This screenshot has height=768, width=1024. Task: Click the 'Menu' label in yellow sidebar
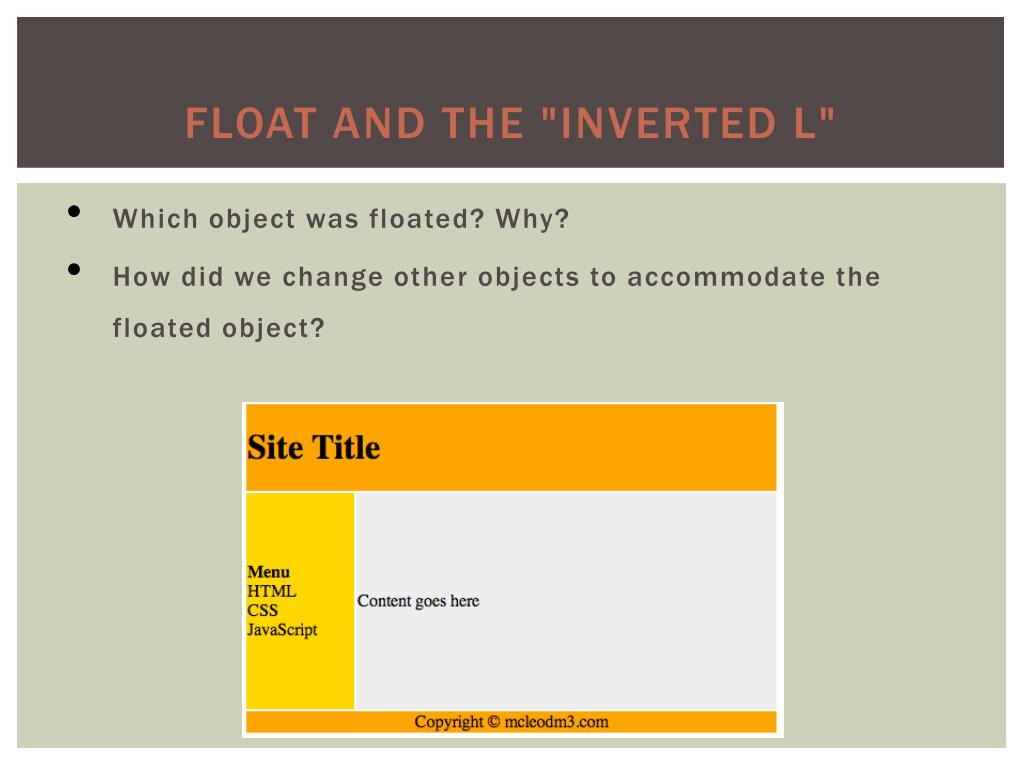268,572
